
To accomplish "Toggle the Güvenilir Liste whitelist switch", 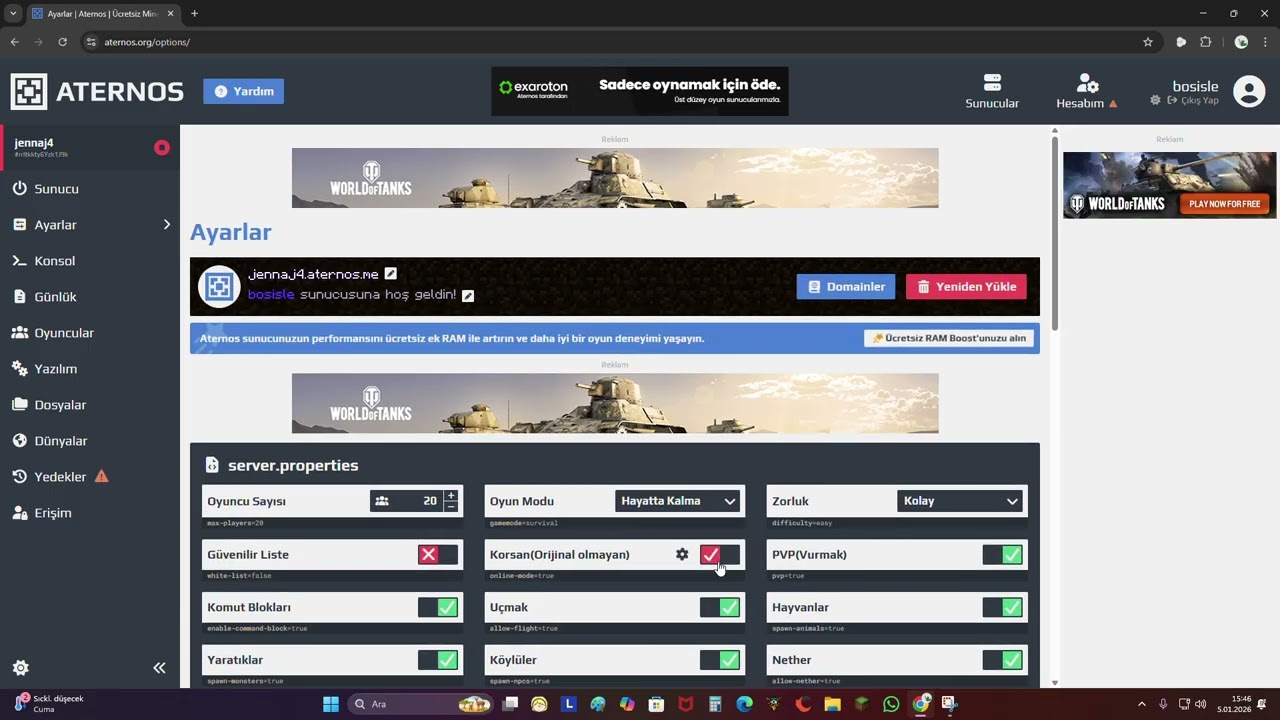I will click(x=438, y=554).
